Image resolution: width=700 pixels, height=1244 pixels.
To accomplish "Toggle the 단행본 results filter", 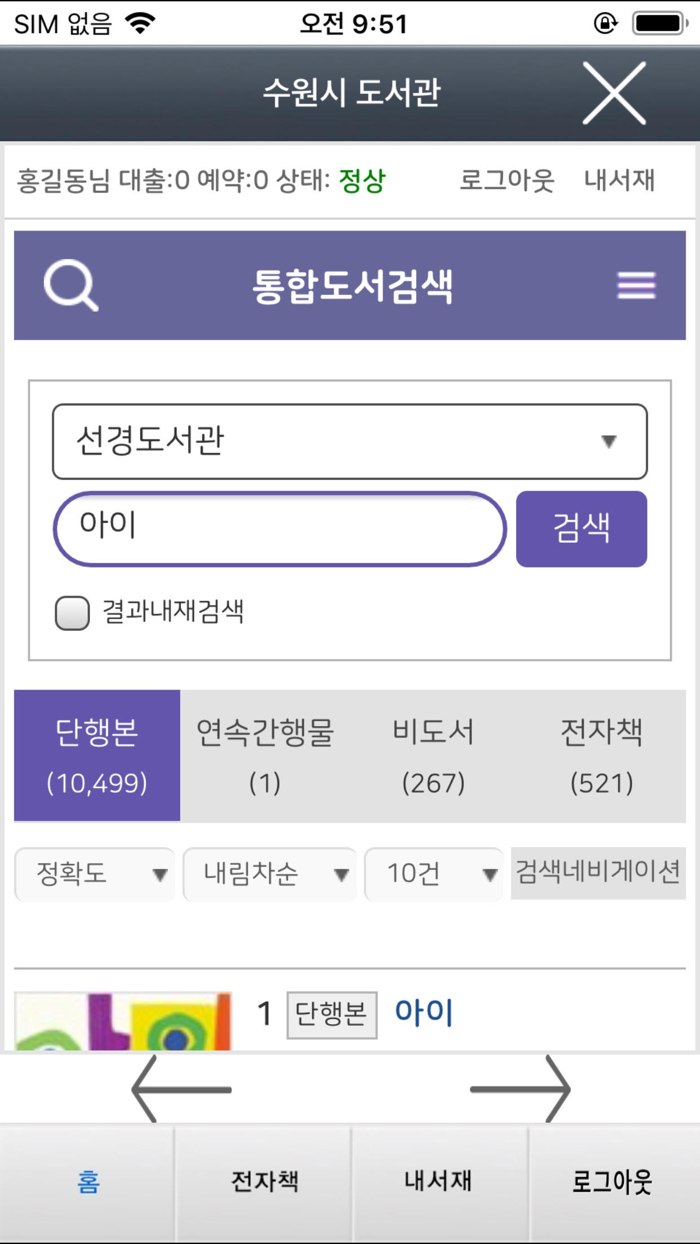I will coord(96,755).
